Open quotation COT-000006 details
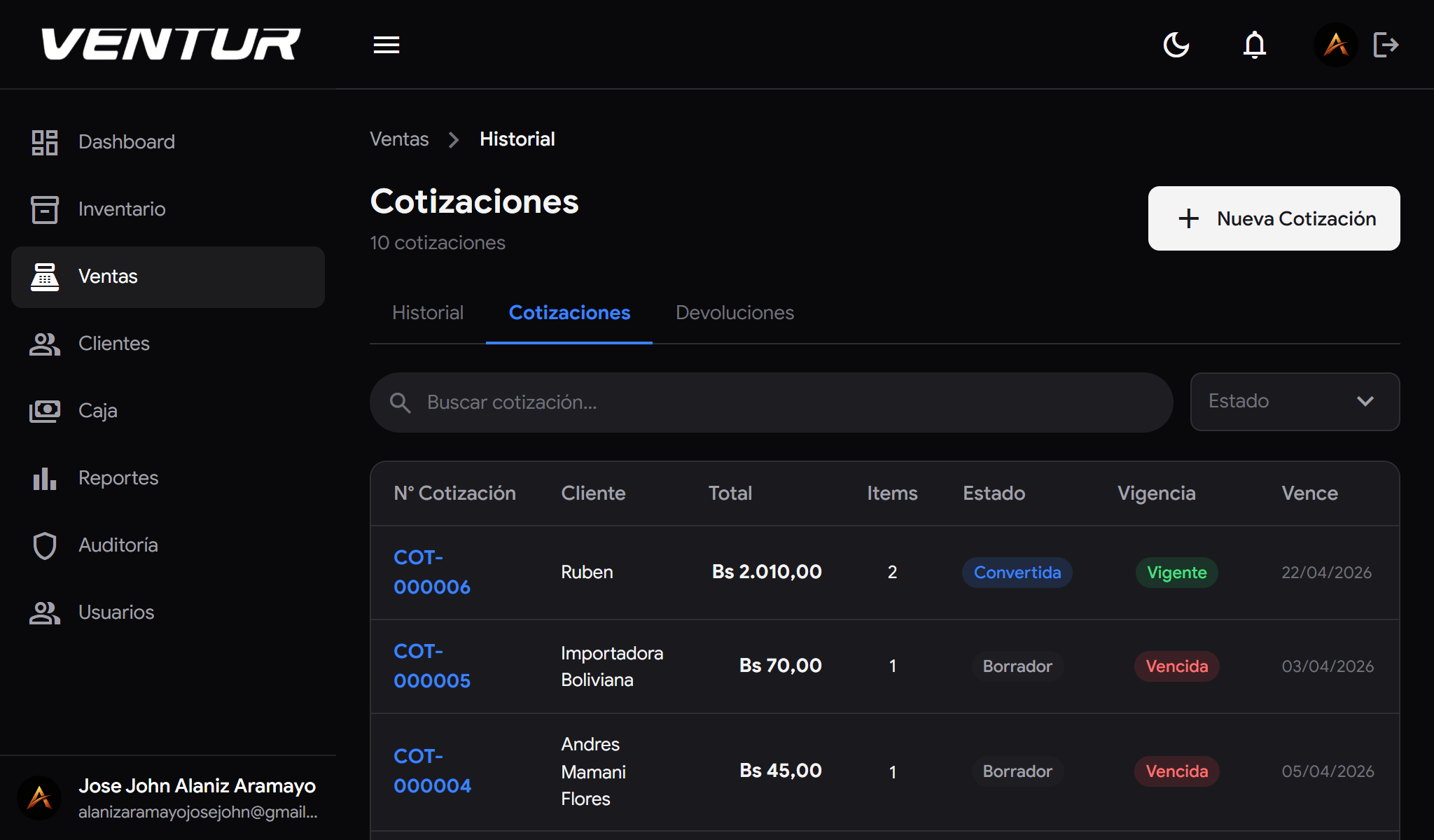 pyautogui.click(x=432, y=572)
